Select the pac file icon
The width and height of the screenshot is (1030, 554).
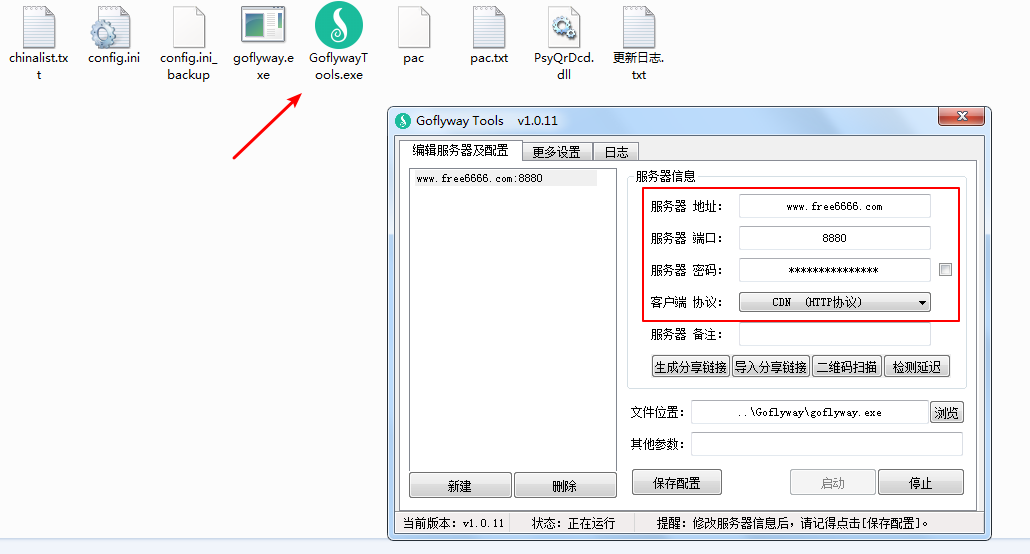tap(414, 27)
